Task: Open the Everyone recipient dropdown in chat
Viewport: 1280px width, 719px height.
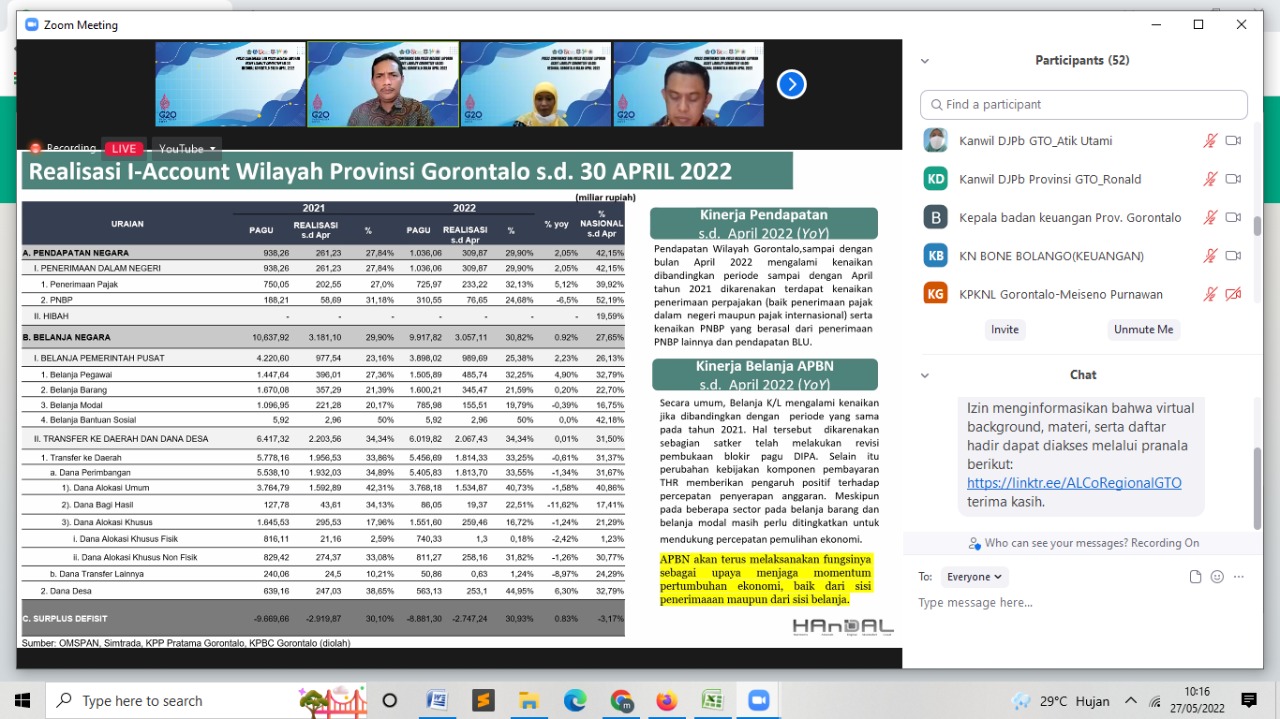Action: pos(973,576)
